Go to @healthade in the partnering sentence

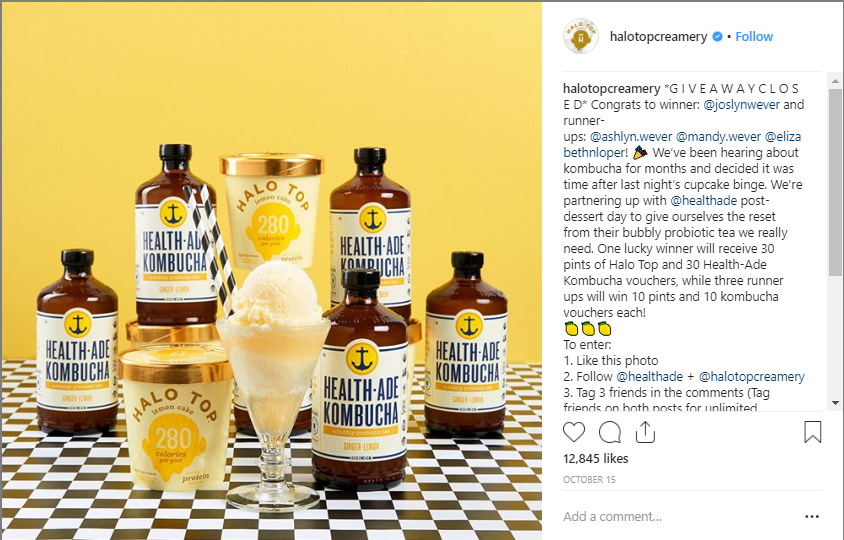click(704, 201)
